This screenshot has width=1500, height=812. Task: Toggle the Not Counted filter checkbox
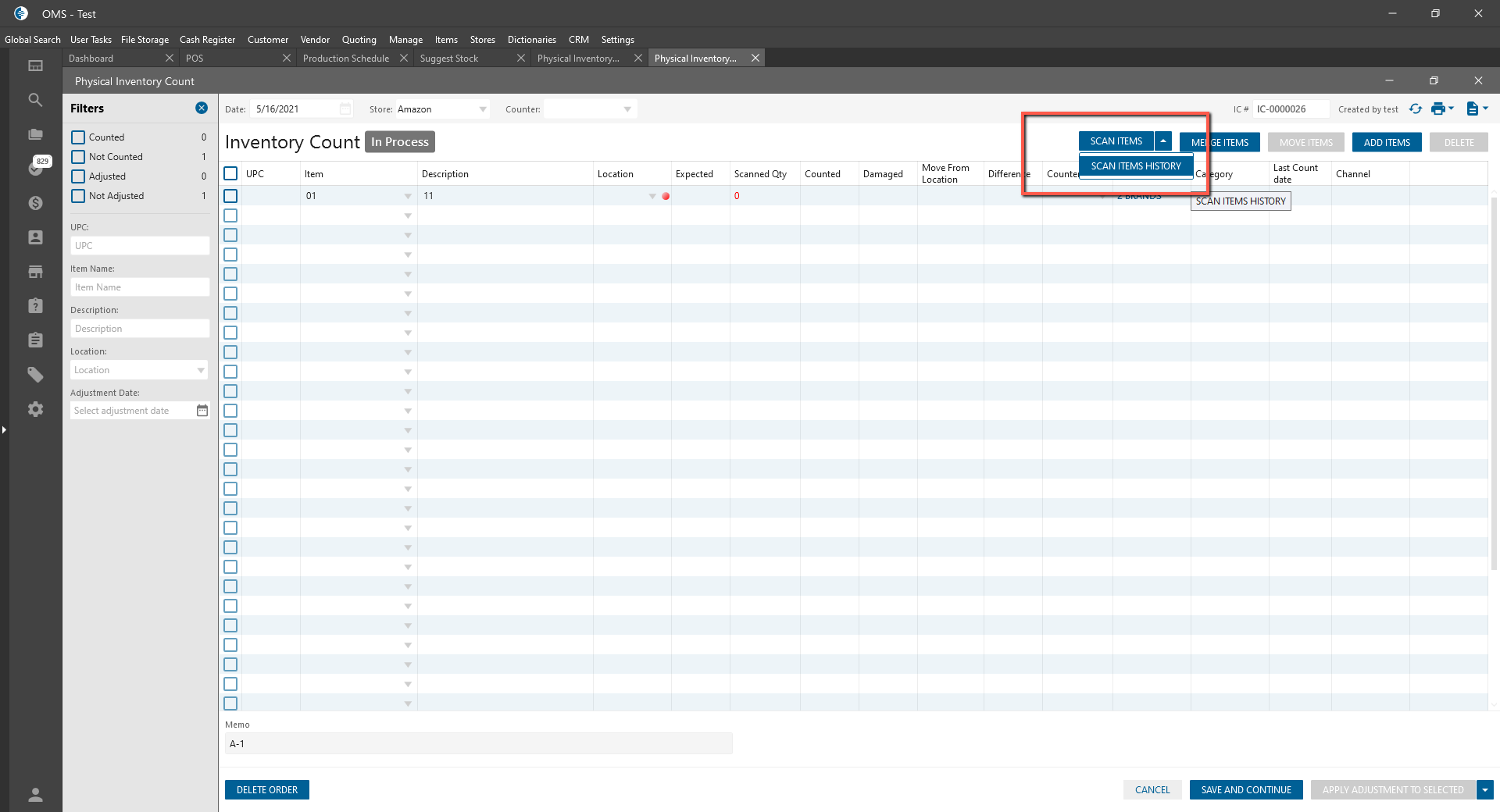tap(78, 157)
